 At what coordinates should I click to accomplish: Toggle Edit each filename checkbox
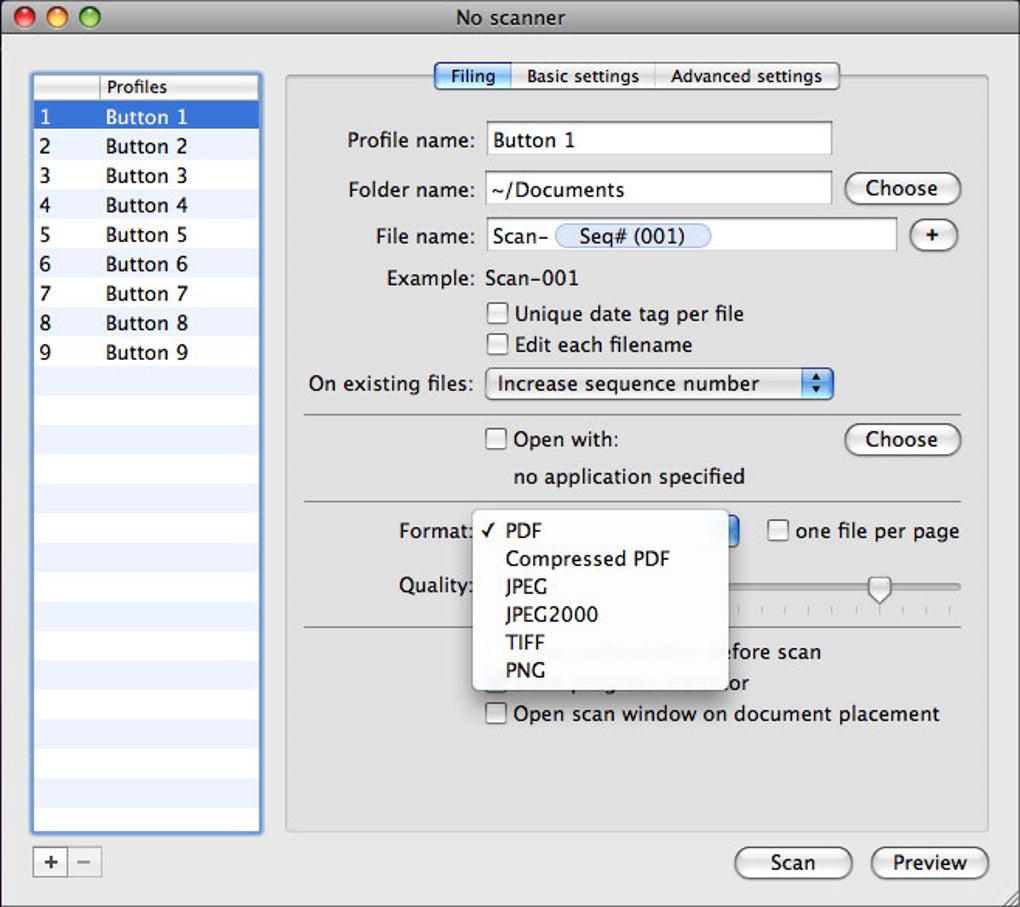tap(497, 345)
